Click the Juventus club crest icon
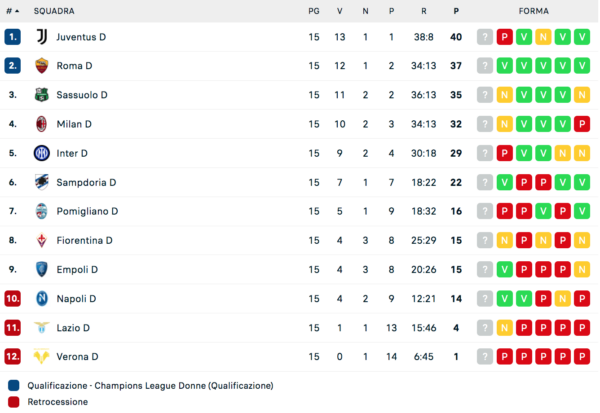 41,37
